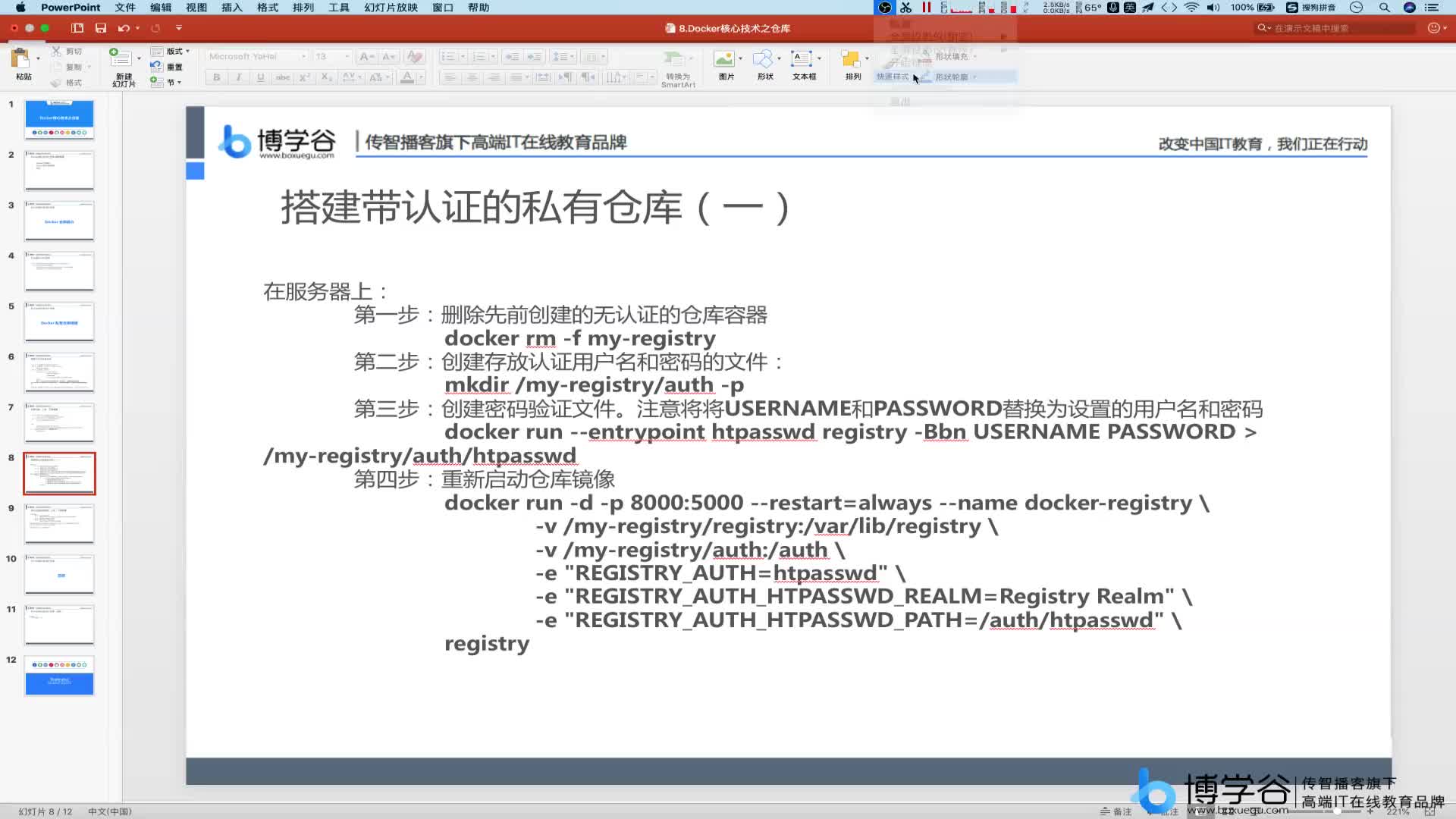Open the paste options arrow
The width and height of the screenshot is (1456, 819).
[x=38, y=58]
